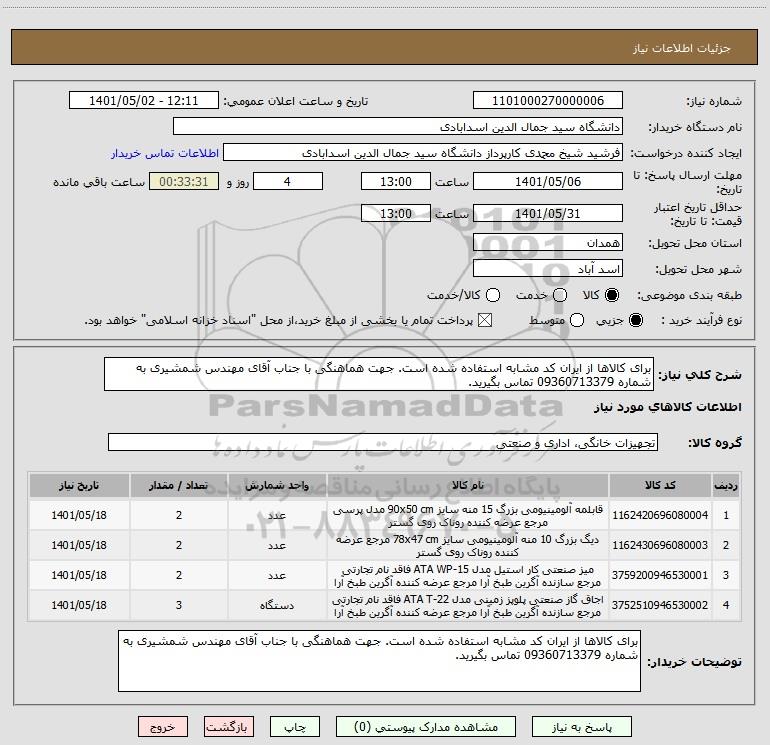This screenshot has height=745, width=770.
Task: Click the response deadline date 1401/05/06
Action: 548,181
